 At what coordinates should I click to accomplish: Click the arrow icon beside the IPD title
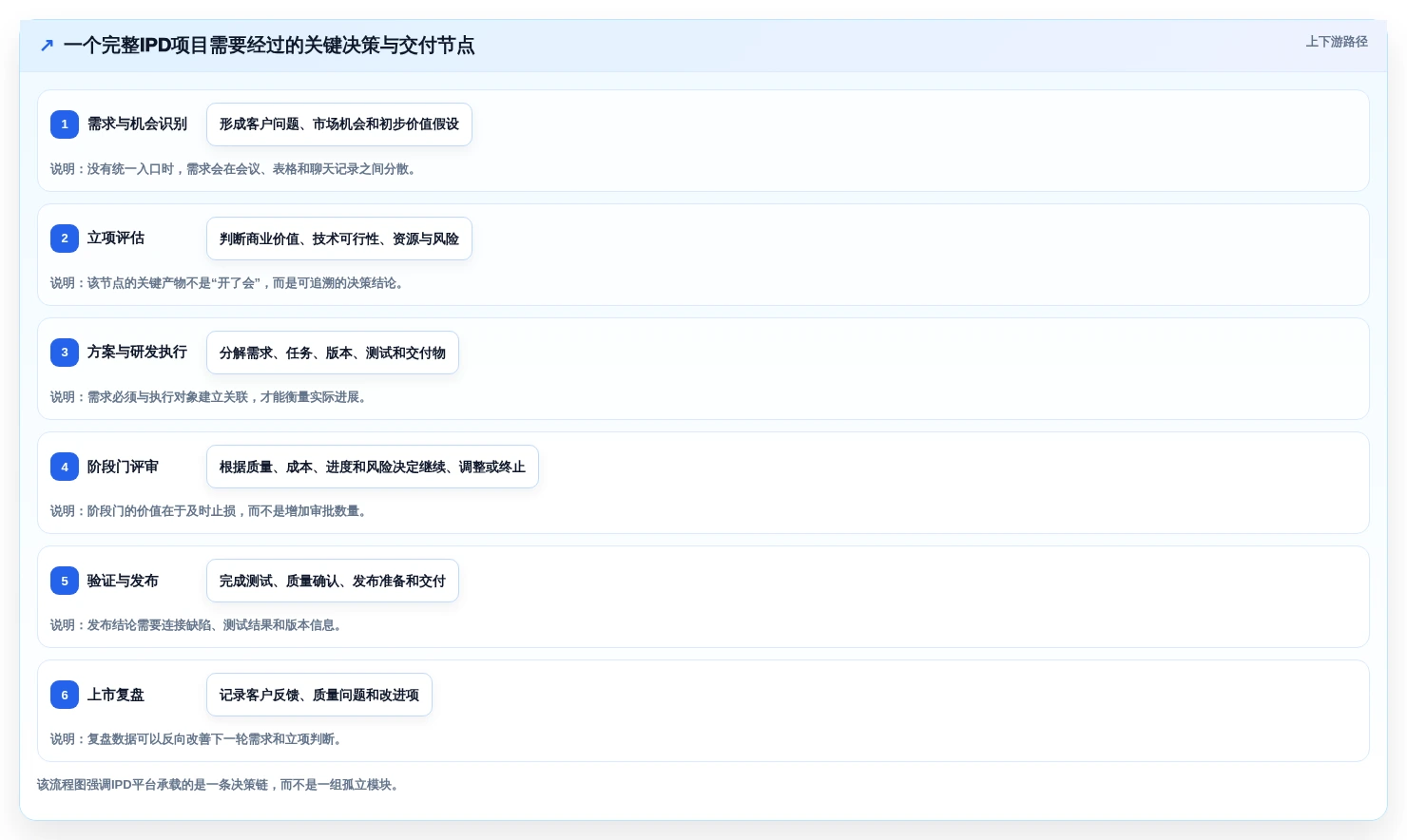pyautogui.click(x=47, y=46)
